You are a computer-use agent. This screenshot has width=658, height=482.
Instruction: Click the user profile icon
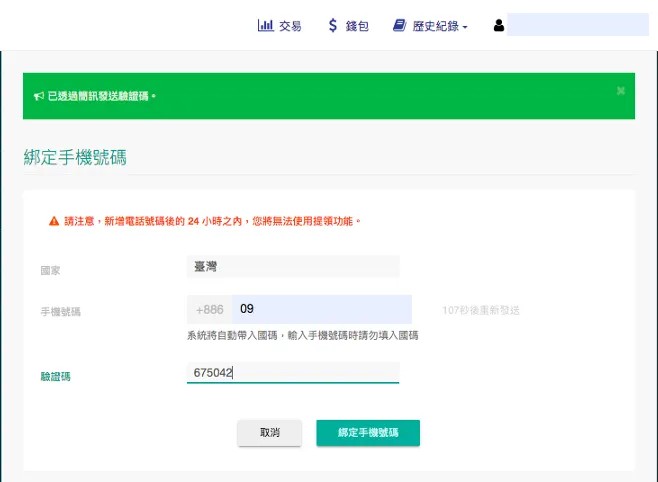click(x=499, y=25)
